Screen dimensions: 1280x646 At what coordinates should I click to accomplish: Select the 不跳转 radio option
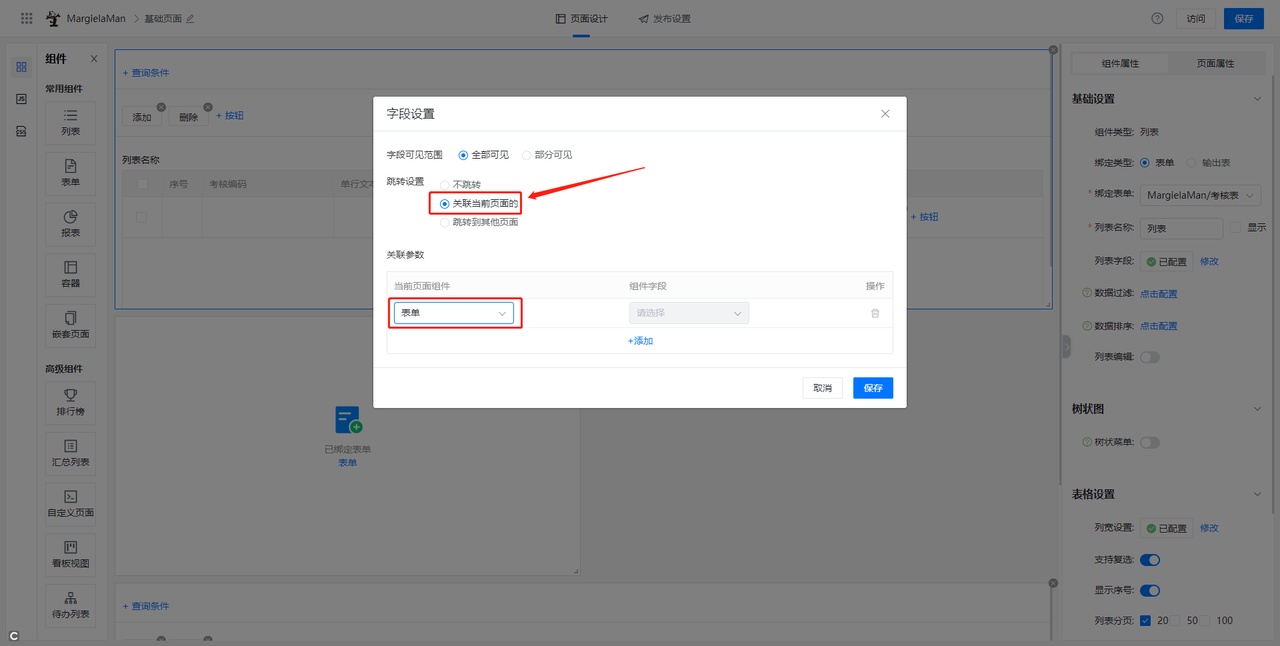point(445,185)
